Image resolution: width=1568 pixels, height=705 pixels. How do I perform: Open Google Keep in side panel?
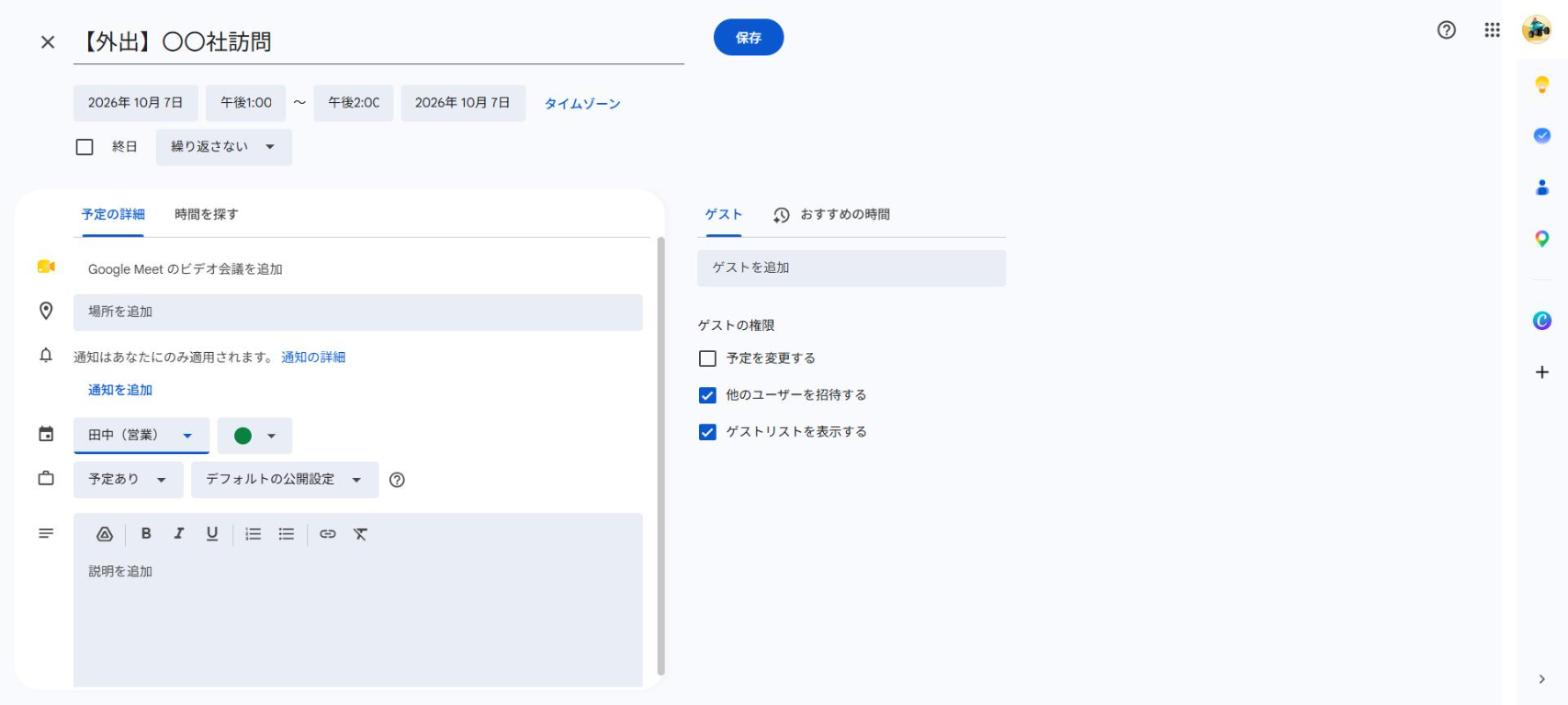pyautogui.click(x=1541, y=84)
